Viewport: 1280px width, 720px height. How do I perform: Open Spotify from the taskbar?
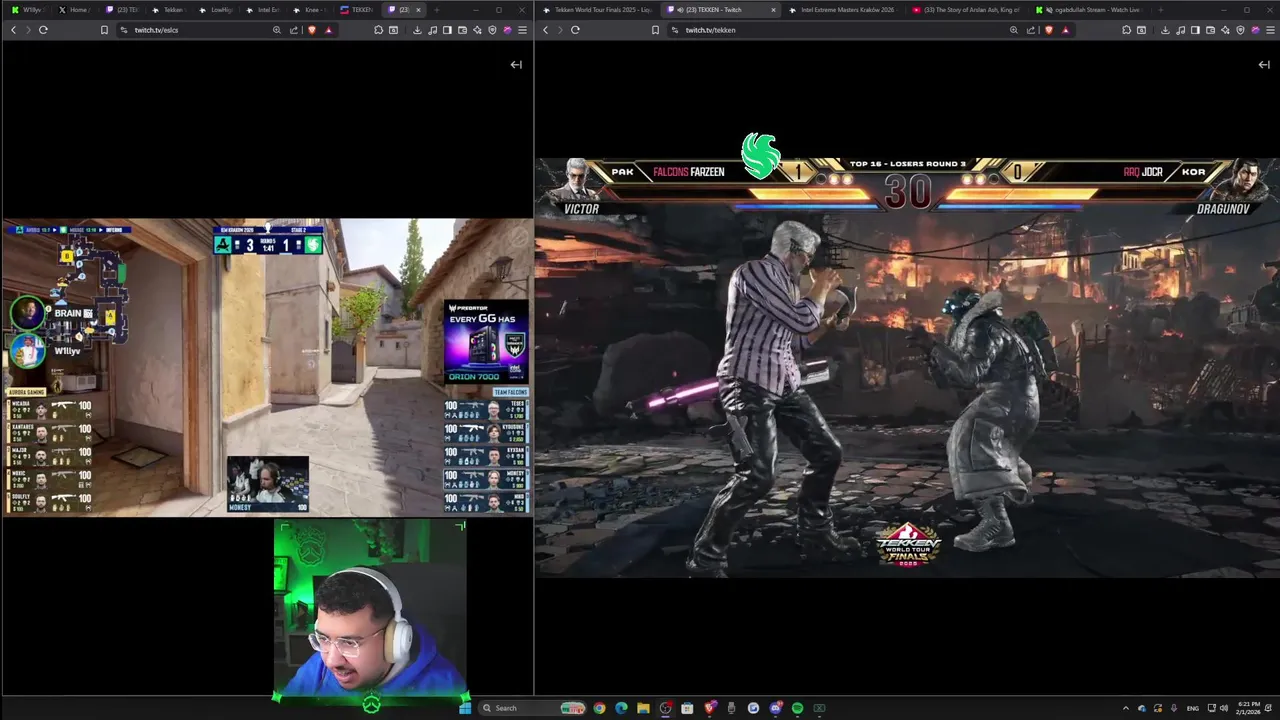pos(797,708)
